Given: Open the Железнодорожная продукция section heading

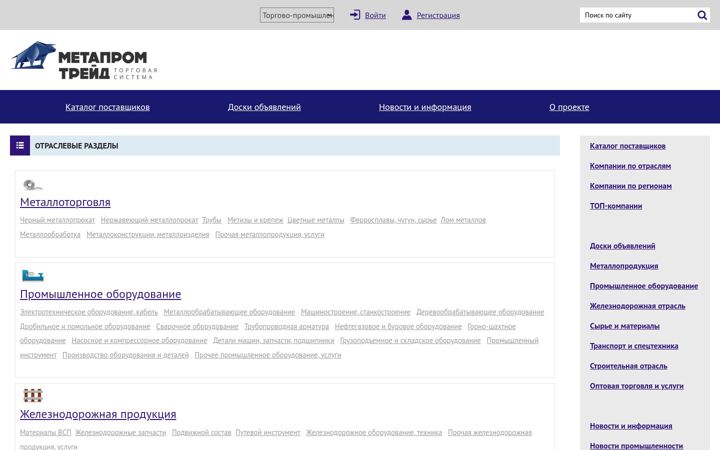Looking at the screenshot, I should click(98, 414).
